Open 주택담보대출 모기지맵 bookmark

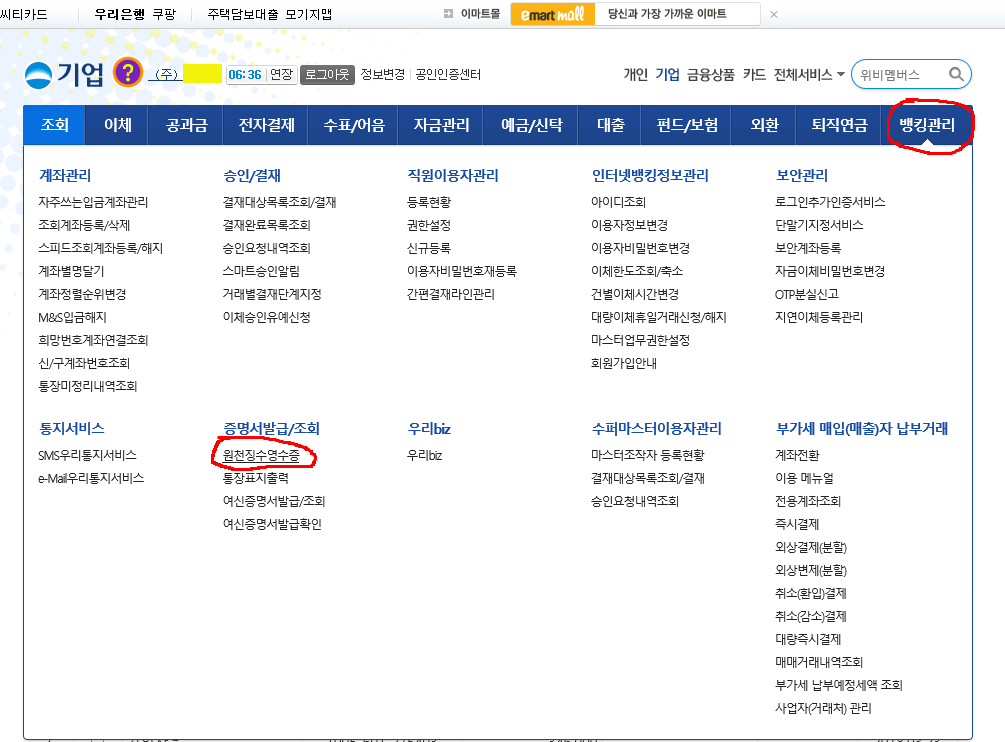tap(269, 14)
